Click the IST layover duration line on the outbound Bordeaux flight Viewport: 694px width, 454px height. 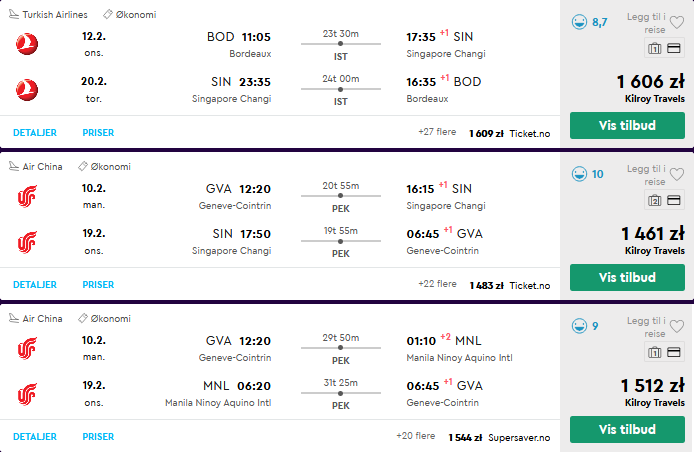(x=340, y=44)
